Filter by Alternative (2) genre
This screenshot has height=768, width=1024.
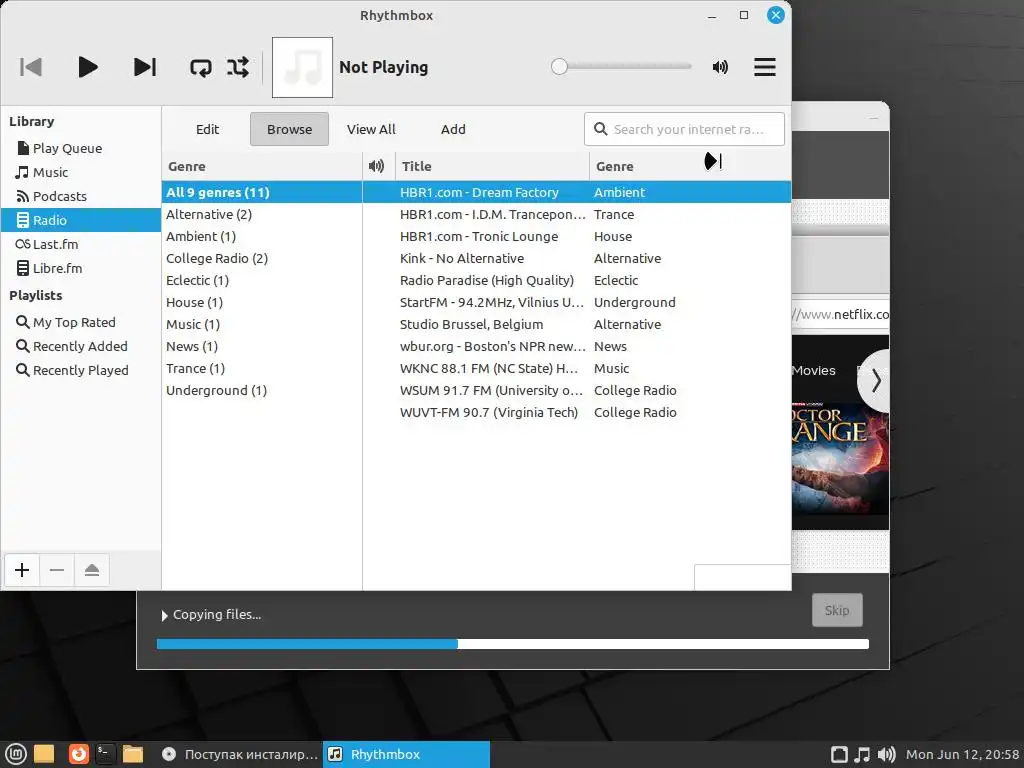262,214
